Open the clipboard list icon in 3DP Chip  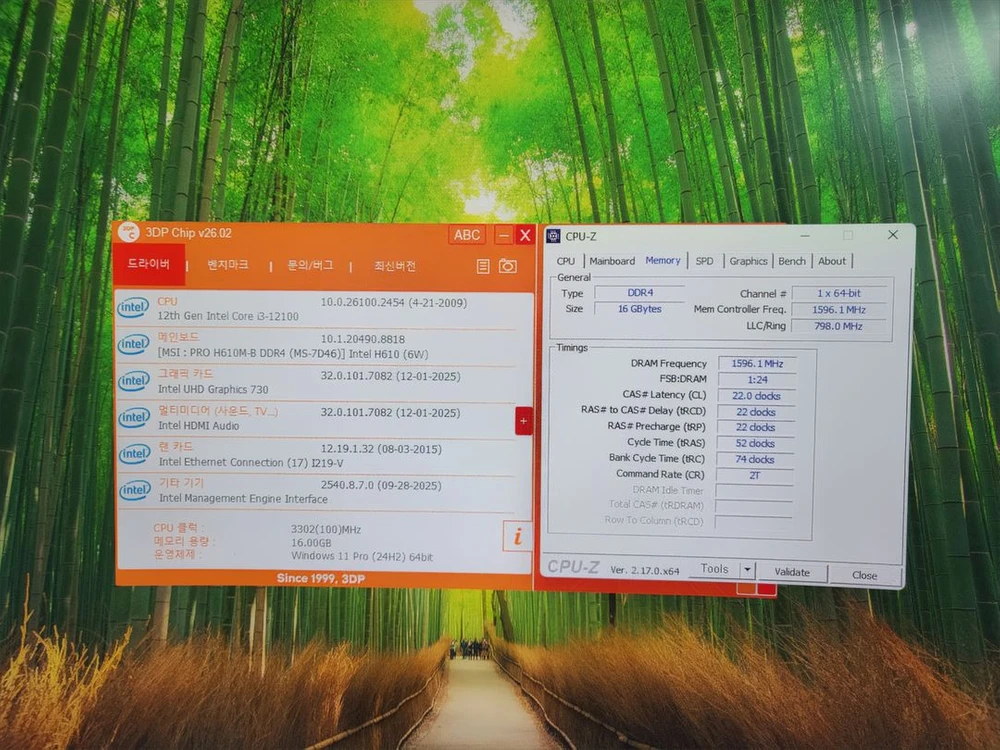tap(483, 267)
